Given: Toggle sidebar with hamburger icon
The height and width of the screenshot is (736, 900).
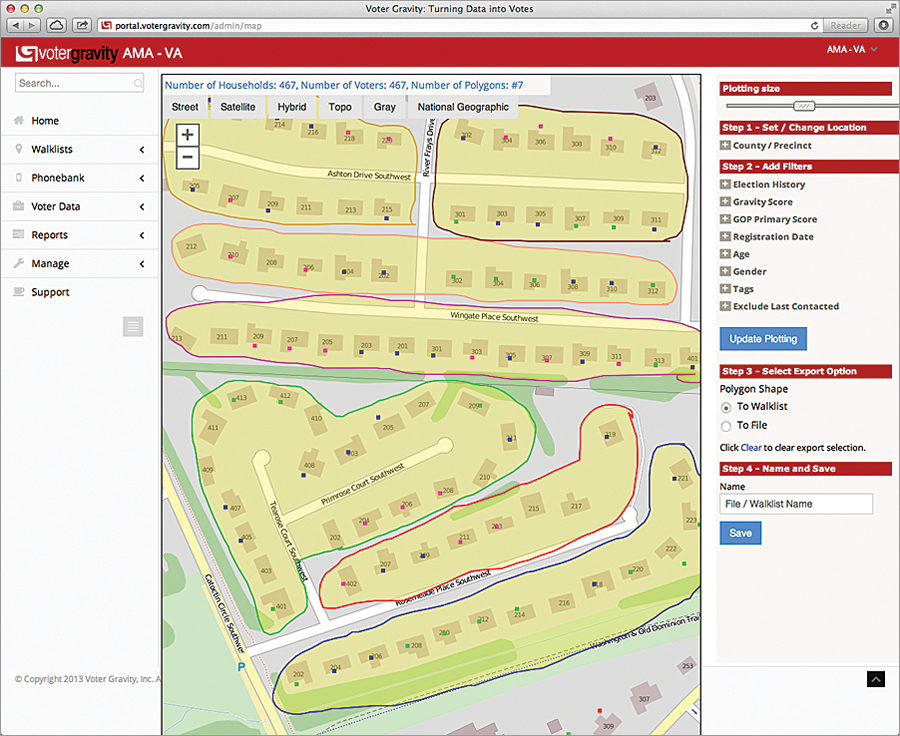Looking at the screenshot, I should click(133, 327).
